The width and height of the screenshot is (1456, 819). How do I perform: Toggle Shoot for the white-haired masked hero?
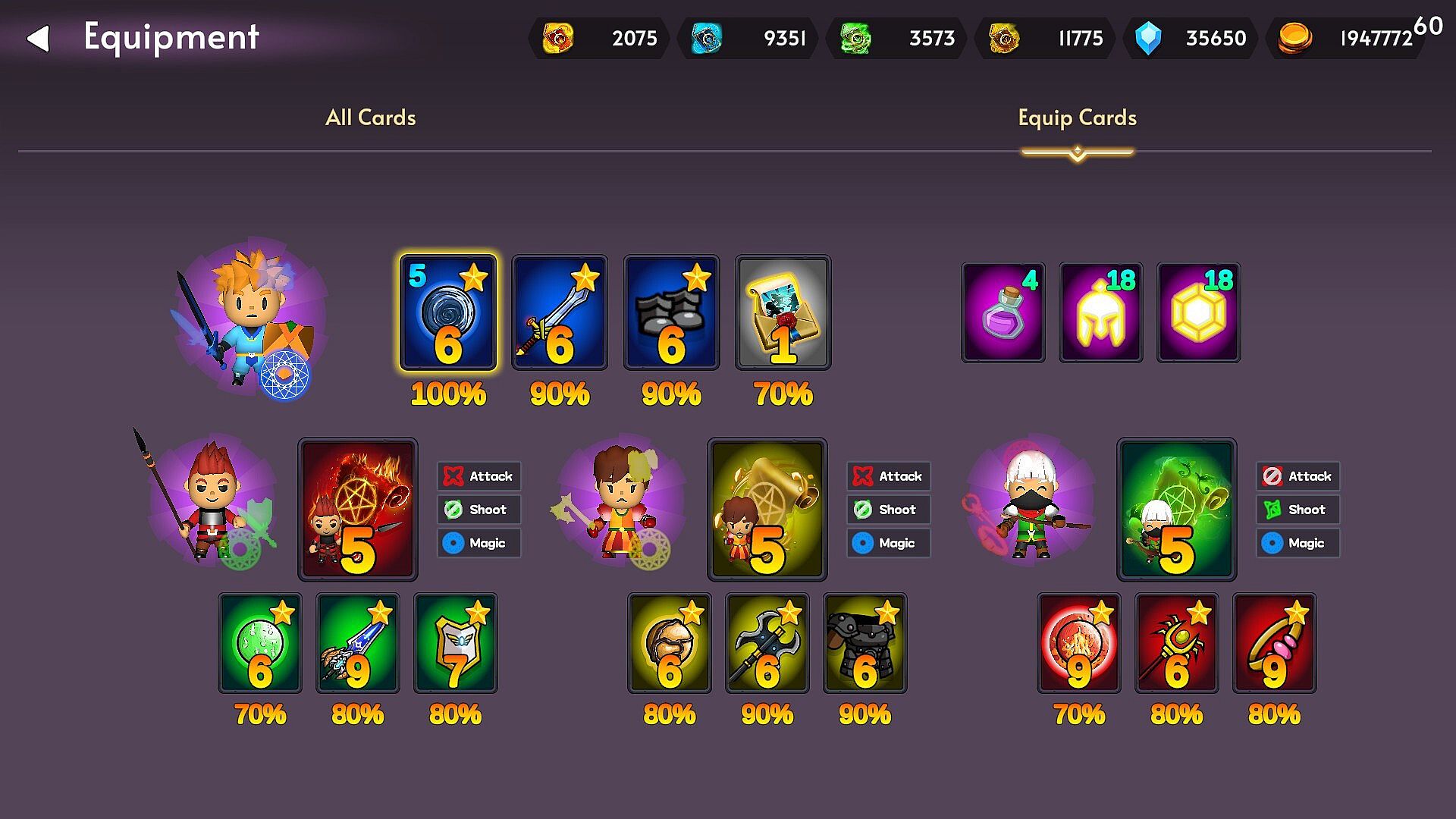[1298, 510]
